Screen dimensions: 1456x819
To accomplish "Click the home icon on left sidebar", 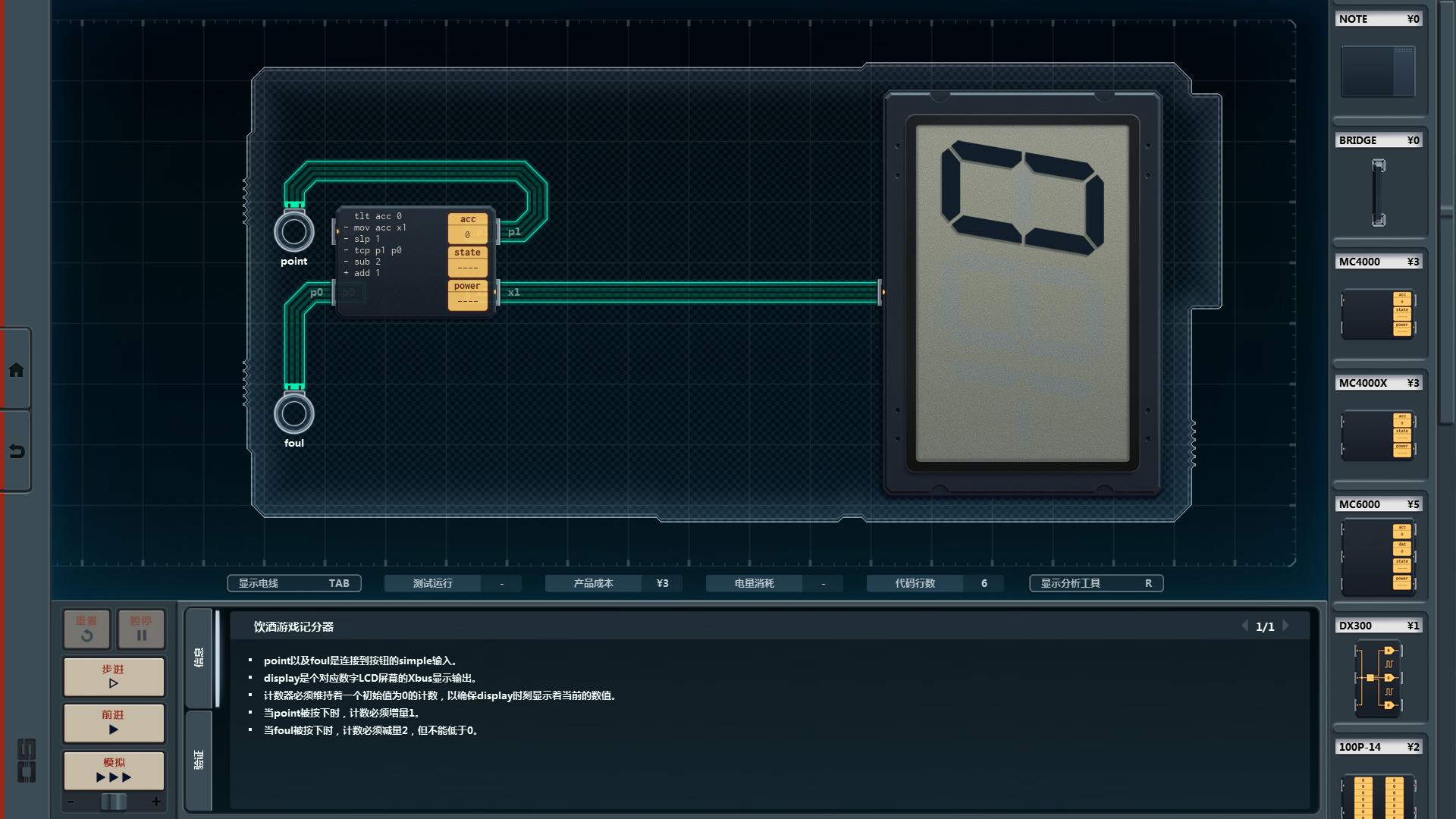I will (x=16, y=370).
